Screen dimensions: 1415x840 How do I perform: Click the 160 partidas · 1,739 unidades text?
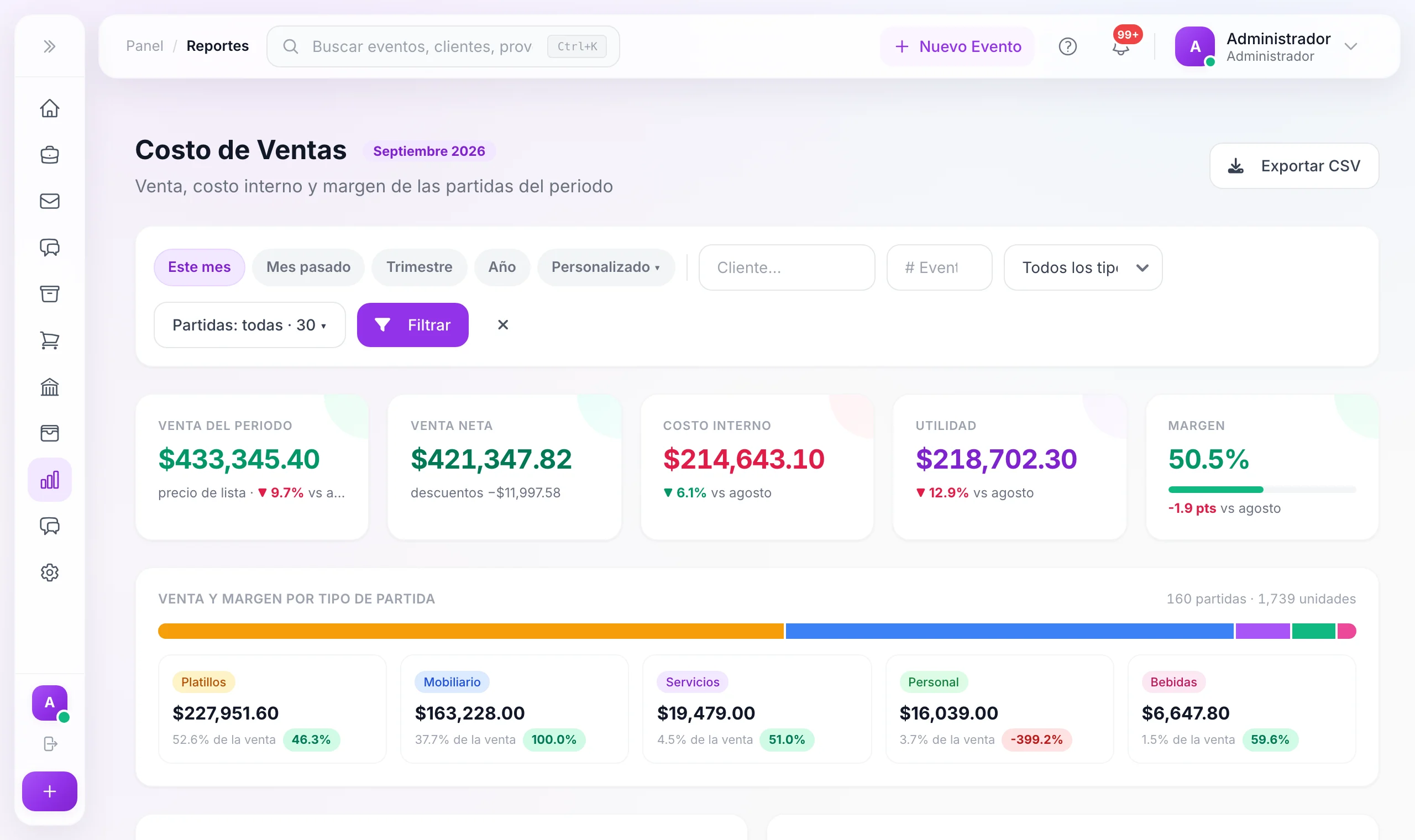[1261, 599]
